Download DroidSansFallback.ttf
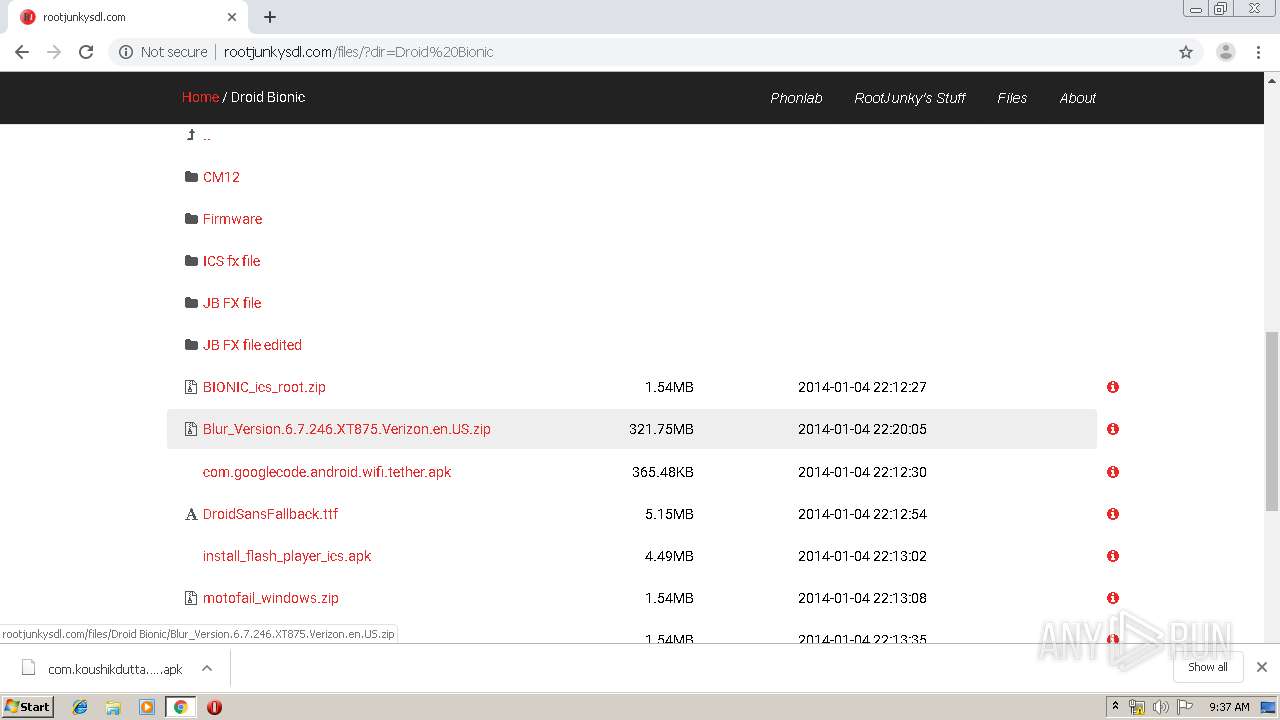Image resolution: width=1280 pixels, height=720 pixels. coord(270,514)
